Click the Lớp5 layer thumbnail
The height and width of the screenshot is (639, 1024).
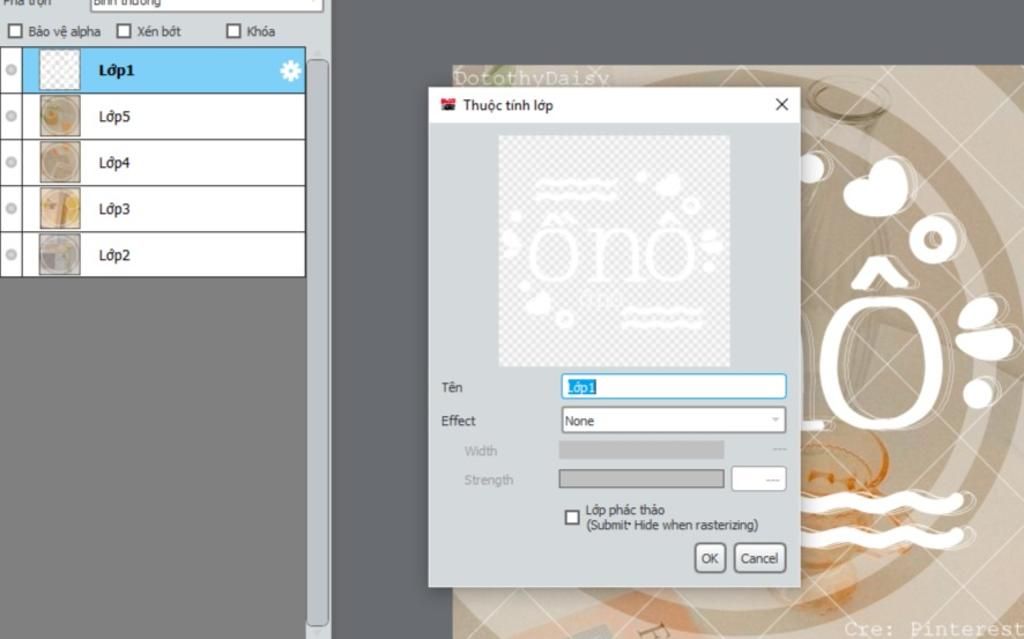[60, 116]
